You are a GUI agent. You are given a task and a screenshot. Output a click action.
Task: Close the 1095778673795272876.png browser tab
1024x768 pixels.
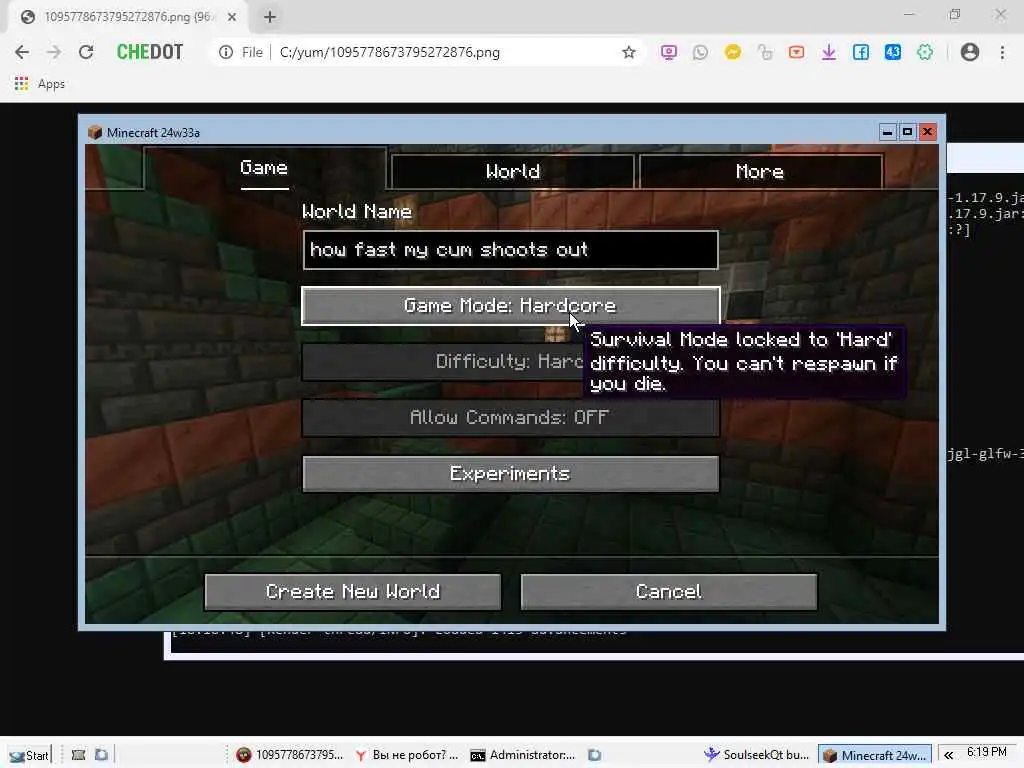[x=231, y=17]
